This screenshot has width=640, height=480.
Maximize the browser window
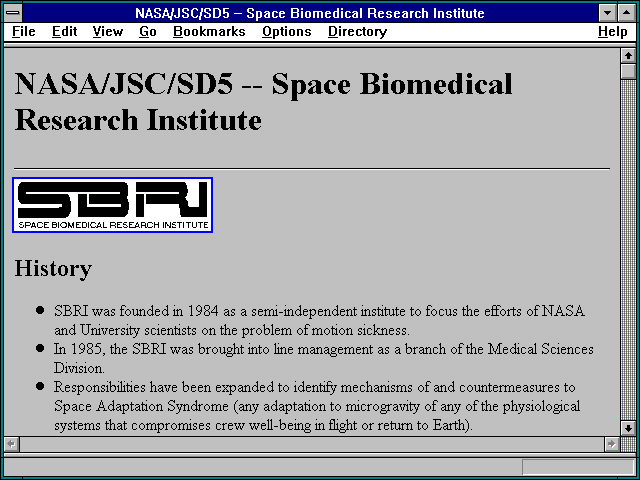627,13
